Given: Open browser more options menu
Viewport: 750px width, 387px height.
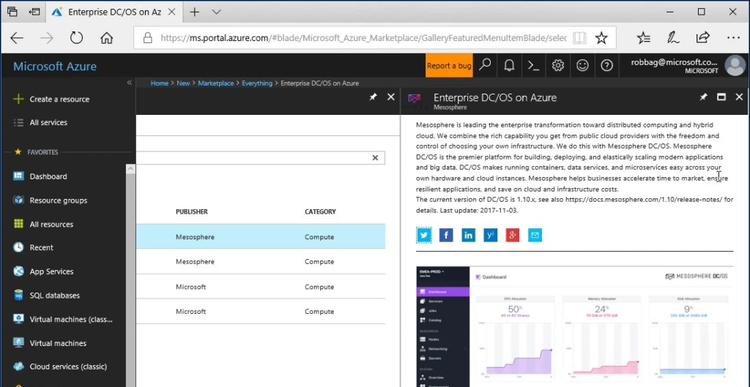Looking at the screenshot, I should click(733, 38).
